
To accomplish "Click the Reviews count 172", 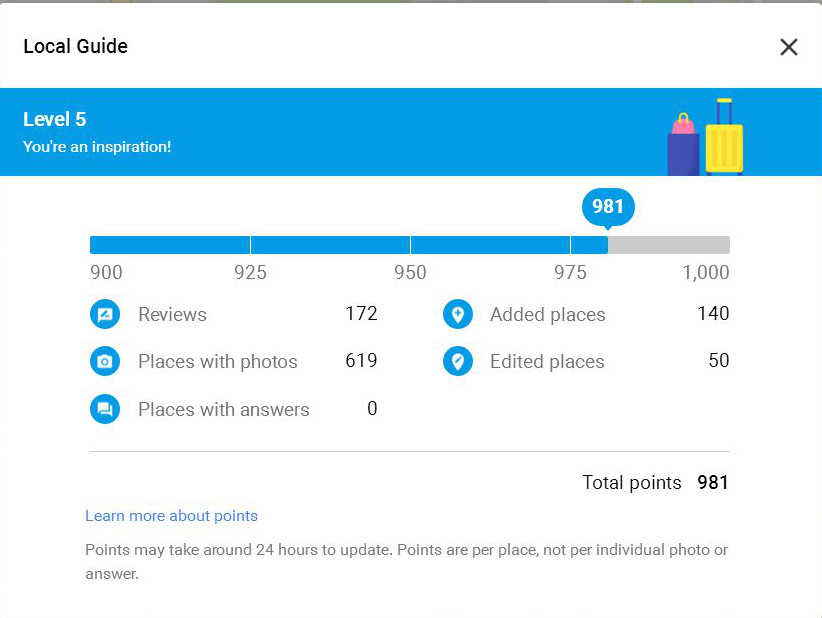I will pyautogui.click(x=361, y=313).
